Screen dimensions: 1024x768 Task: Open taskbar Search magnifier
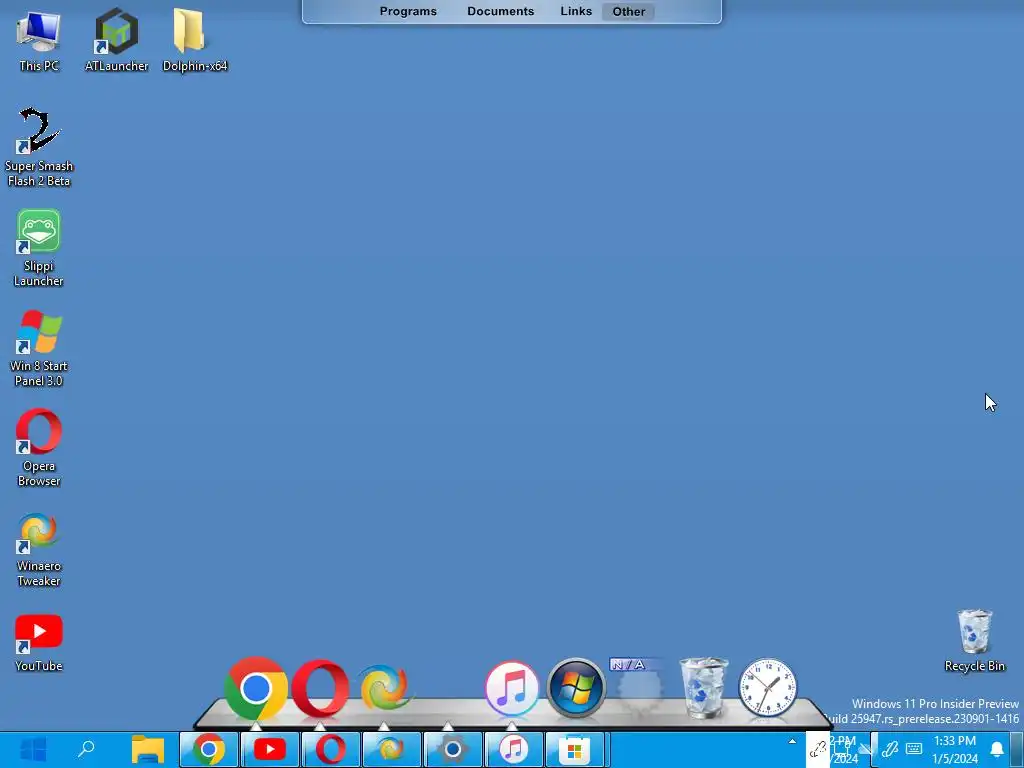point(86,749)
